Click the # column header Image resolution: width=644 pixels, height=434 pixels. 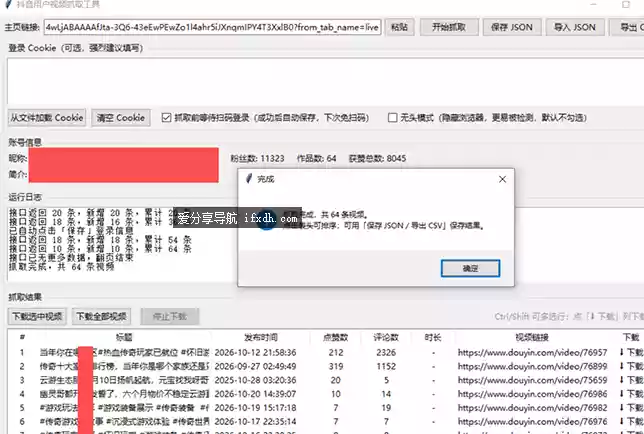22,338
